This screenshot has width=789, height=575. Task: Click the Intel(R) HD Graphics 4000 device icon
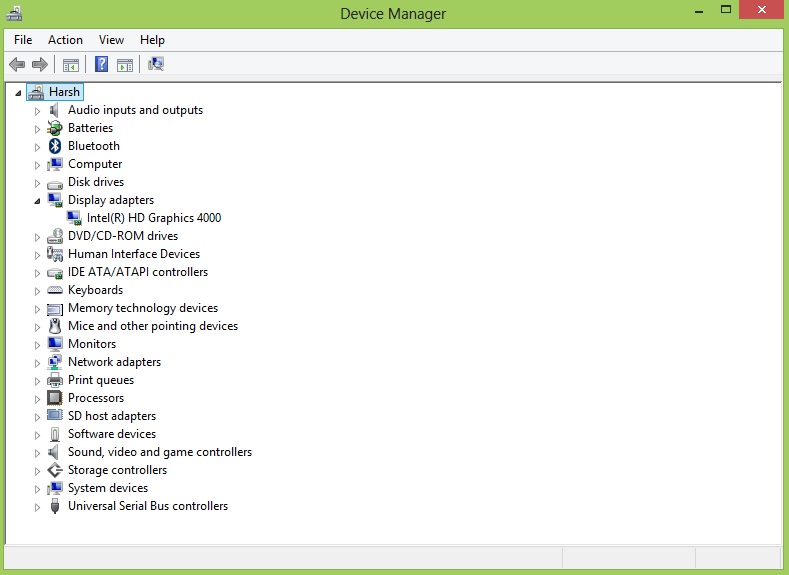coord(74,218)
